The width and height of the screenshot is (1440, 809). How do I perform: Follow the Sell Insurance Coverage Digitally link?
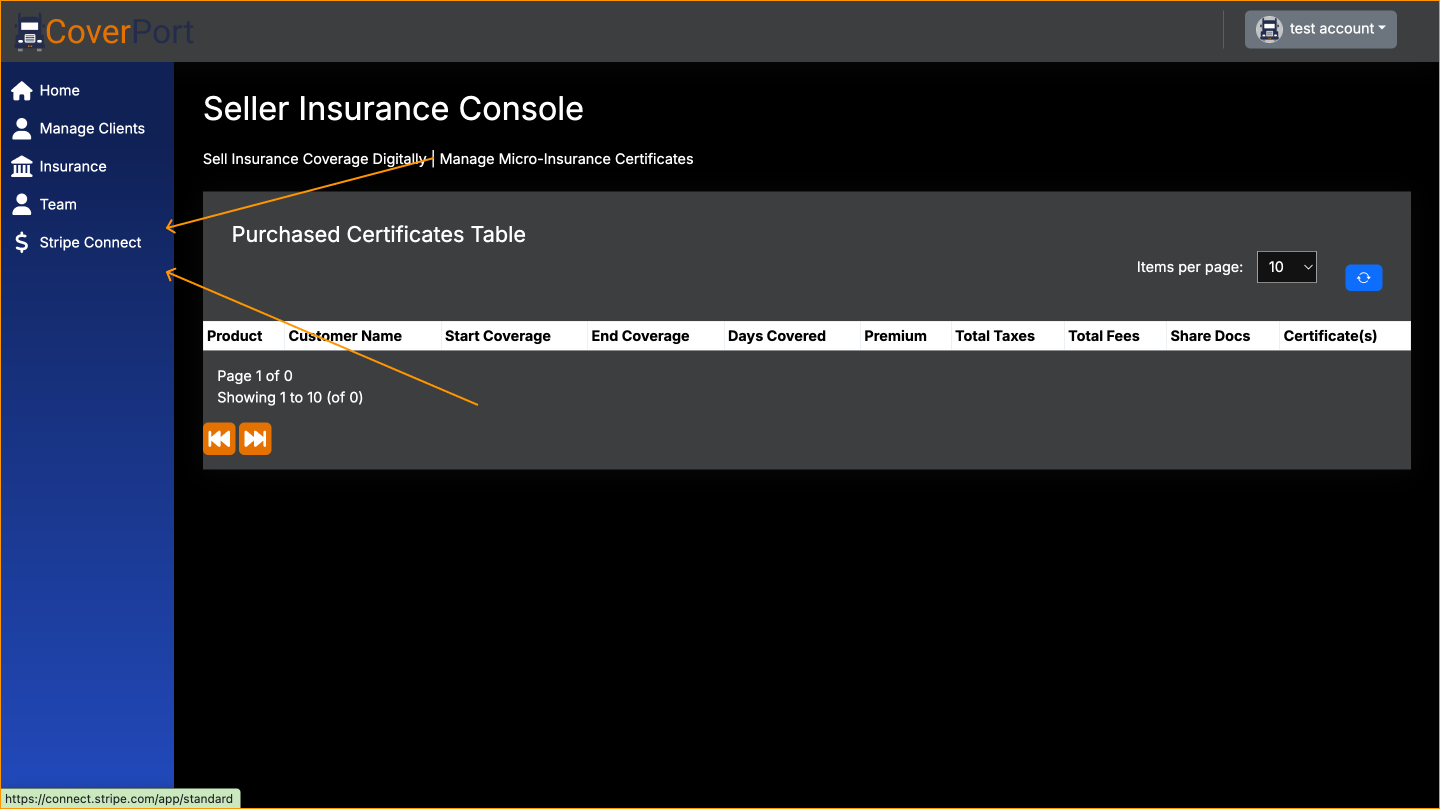(314, 158)
